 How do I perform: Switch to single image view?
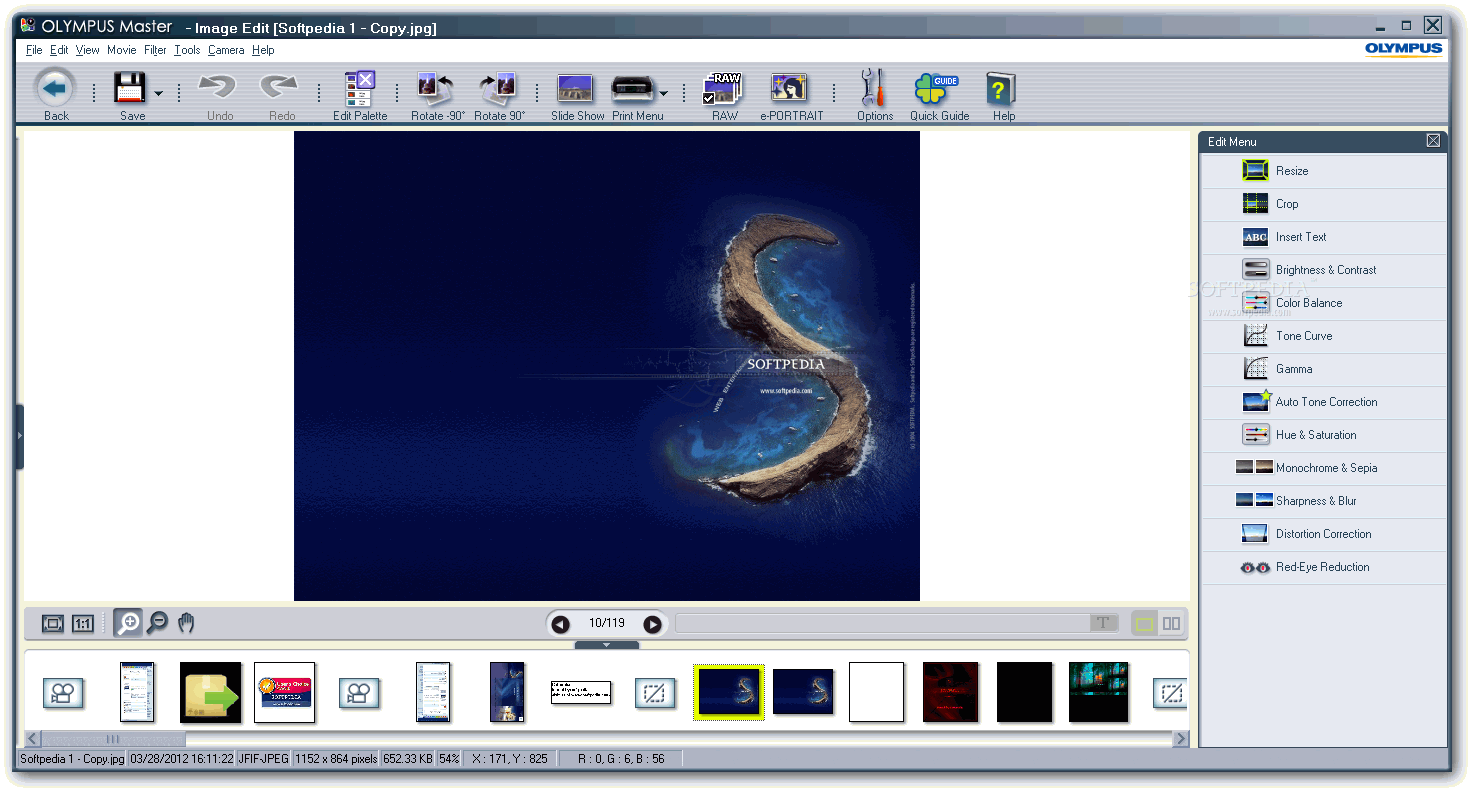click(x=1144, y=624)
